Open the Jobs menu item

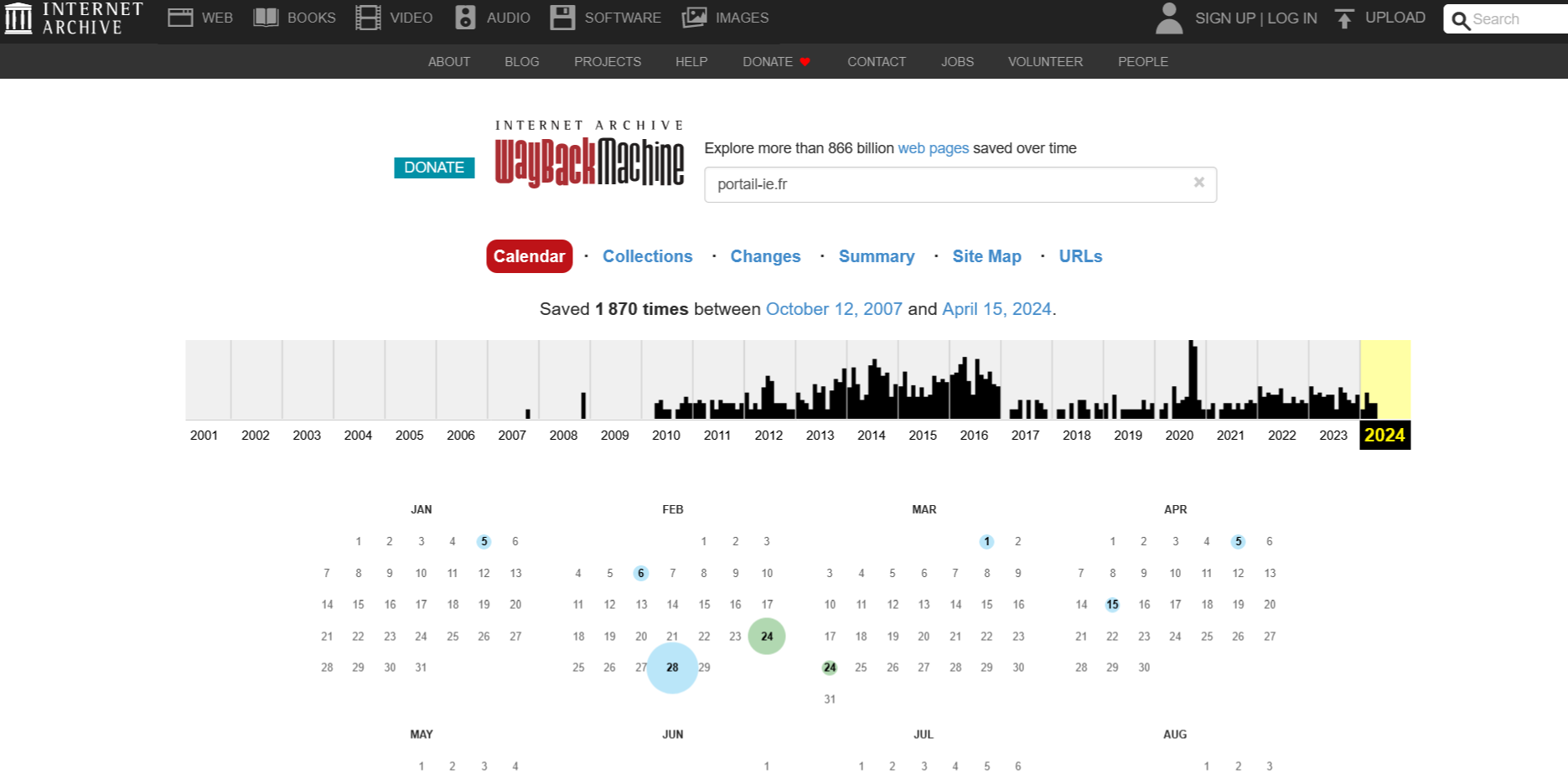click(x=957, y=61)
